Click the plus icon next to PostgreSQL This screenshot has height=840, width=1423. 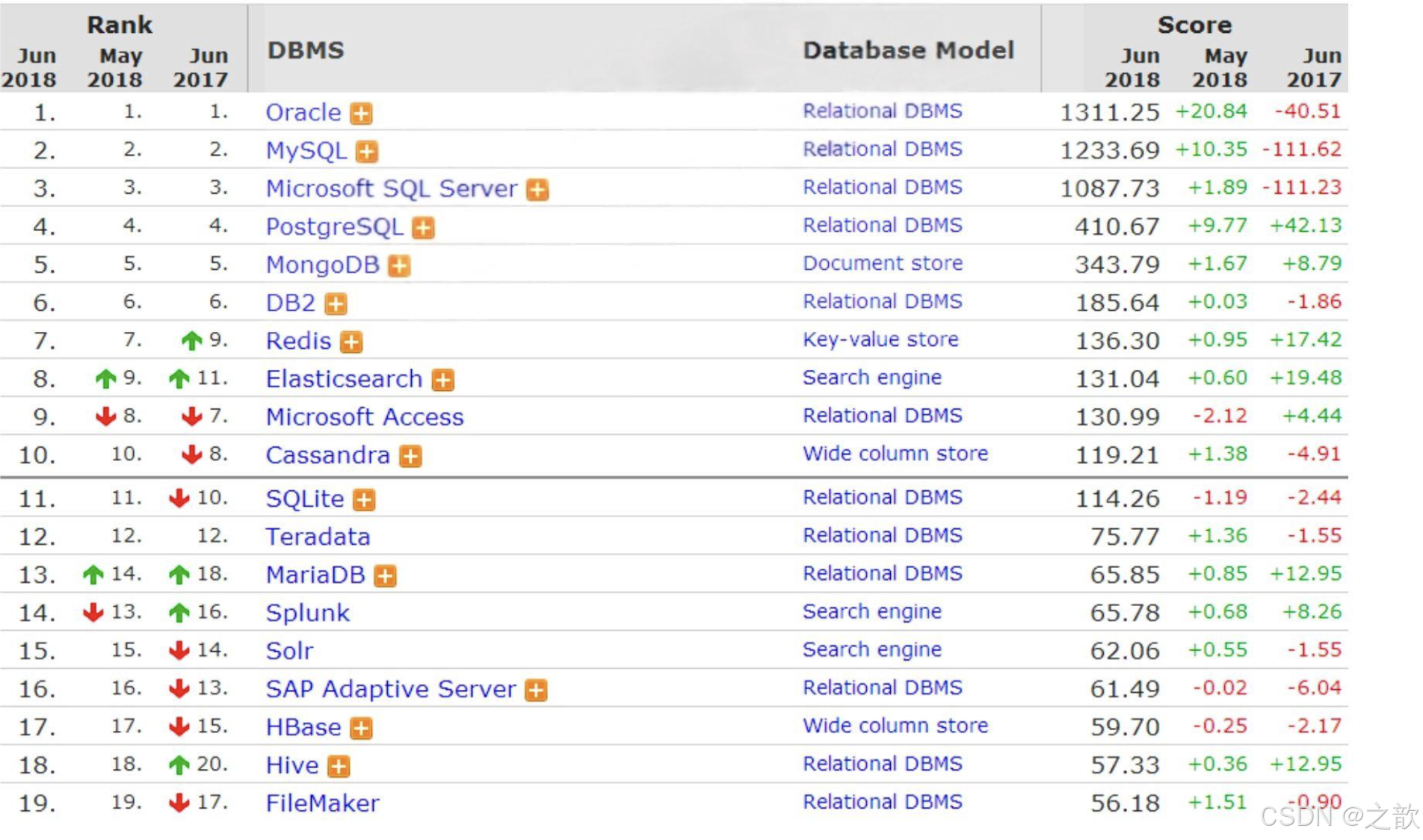(x=424, y=228)
